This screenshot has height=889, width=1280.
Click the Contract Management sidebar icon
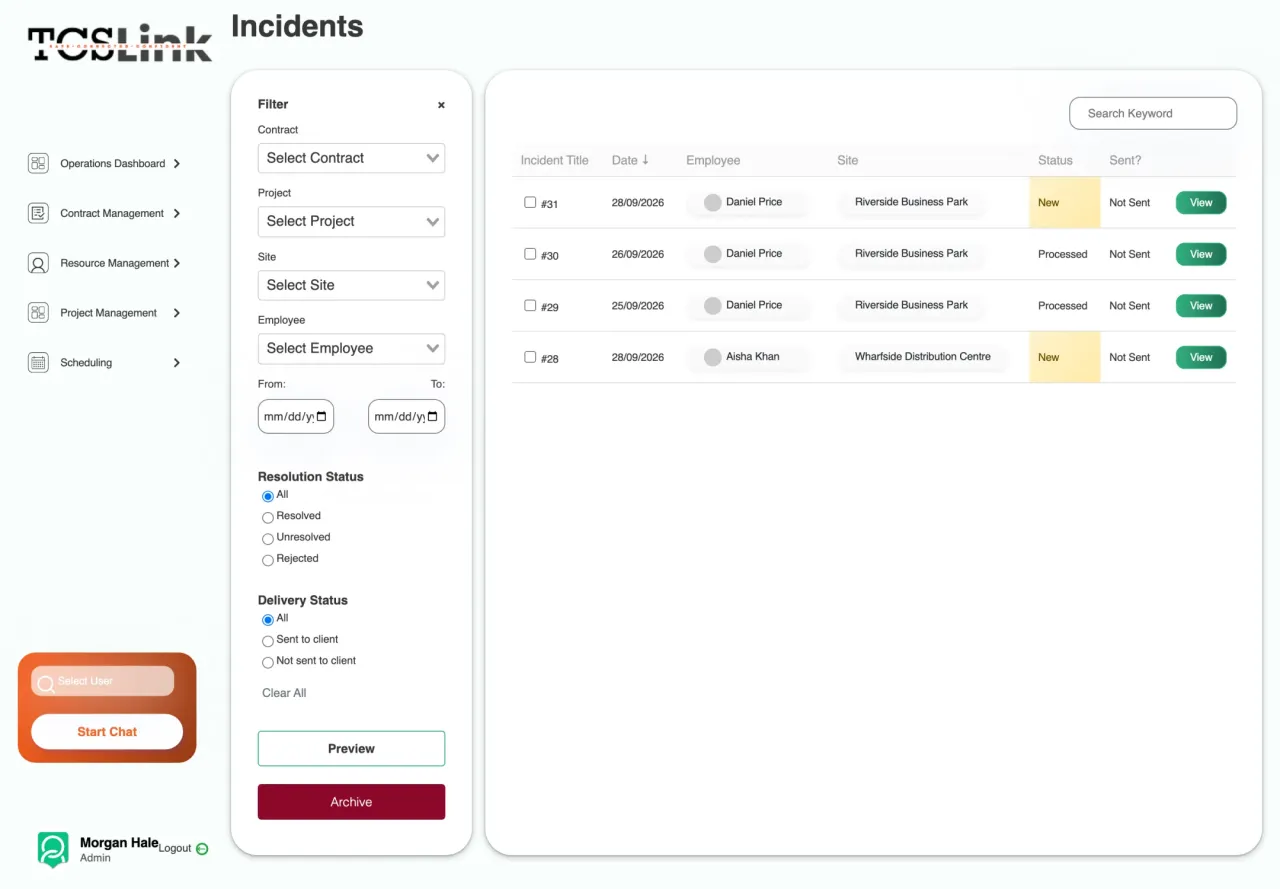[38, 213]
